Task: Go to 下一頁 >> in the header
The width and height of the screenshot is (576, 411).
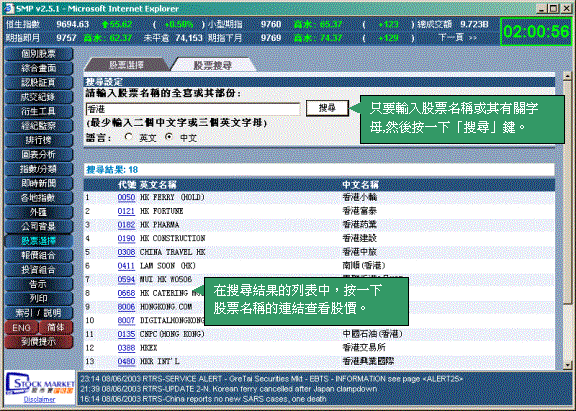Action: (458, 37)
